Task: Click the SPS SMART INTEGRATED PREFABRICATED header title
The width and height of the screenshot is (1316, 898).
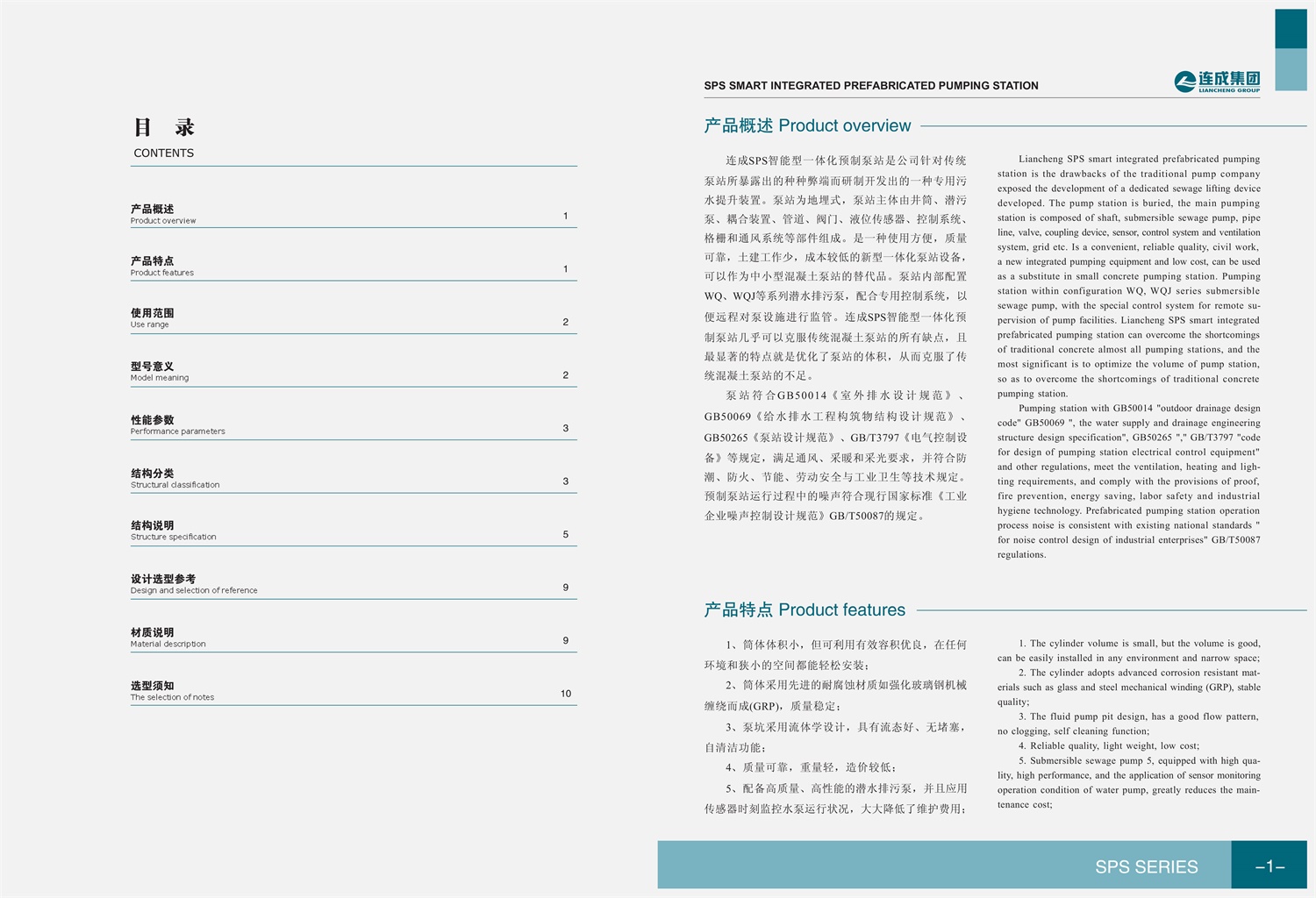Action: click(870, 85)
